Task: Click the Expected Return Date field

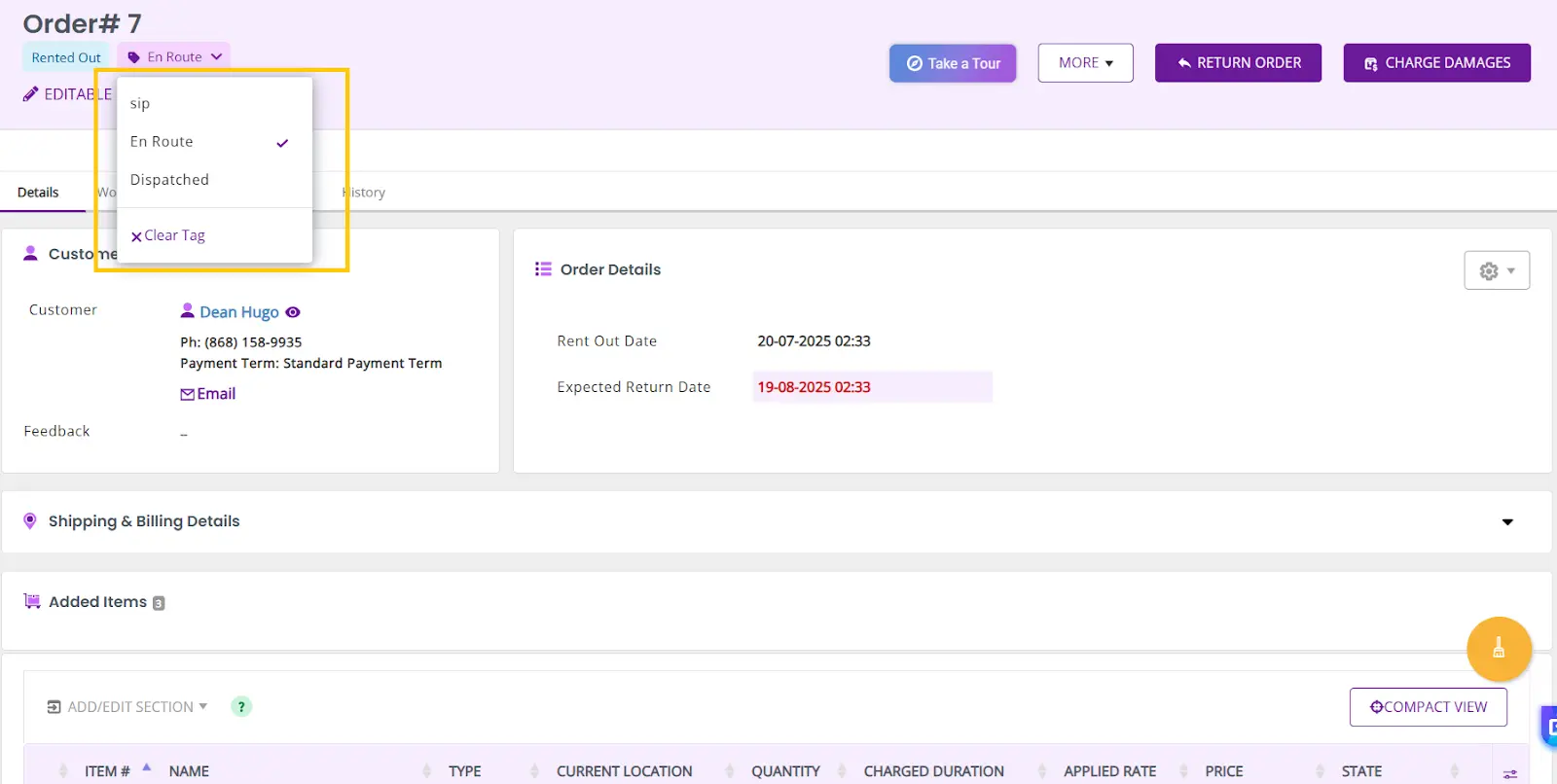Action: coord(871,387)
